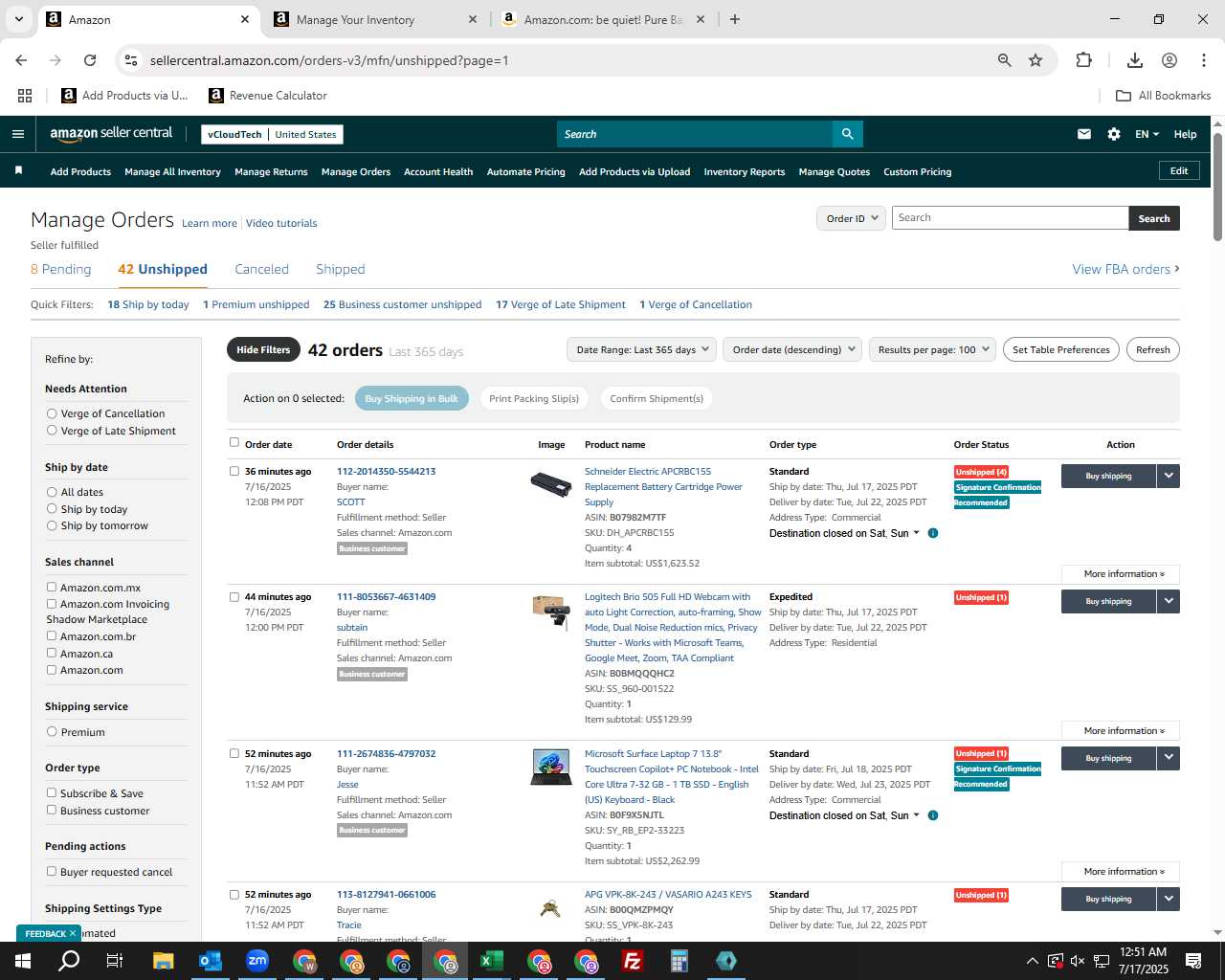
Task: Click the page vertical scrollbar
Action: [x=1217, y=187]
